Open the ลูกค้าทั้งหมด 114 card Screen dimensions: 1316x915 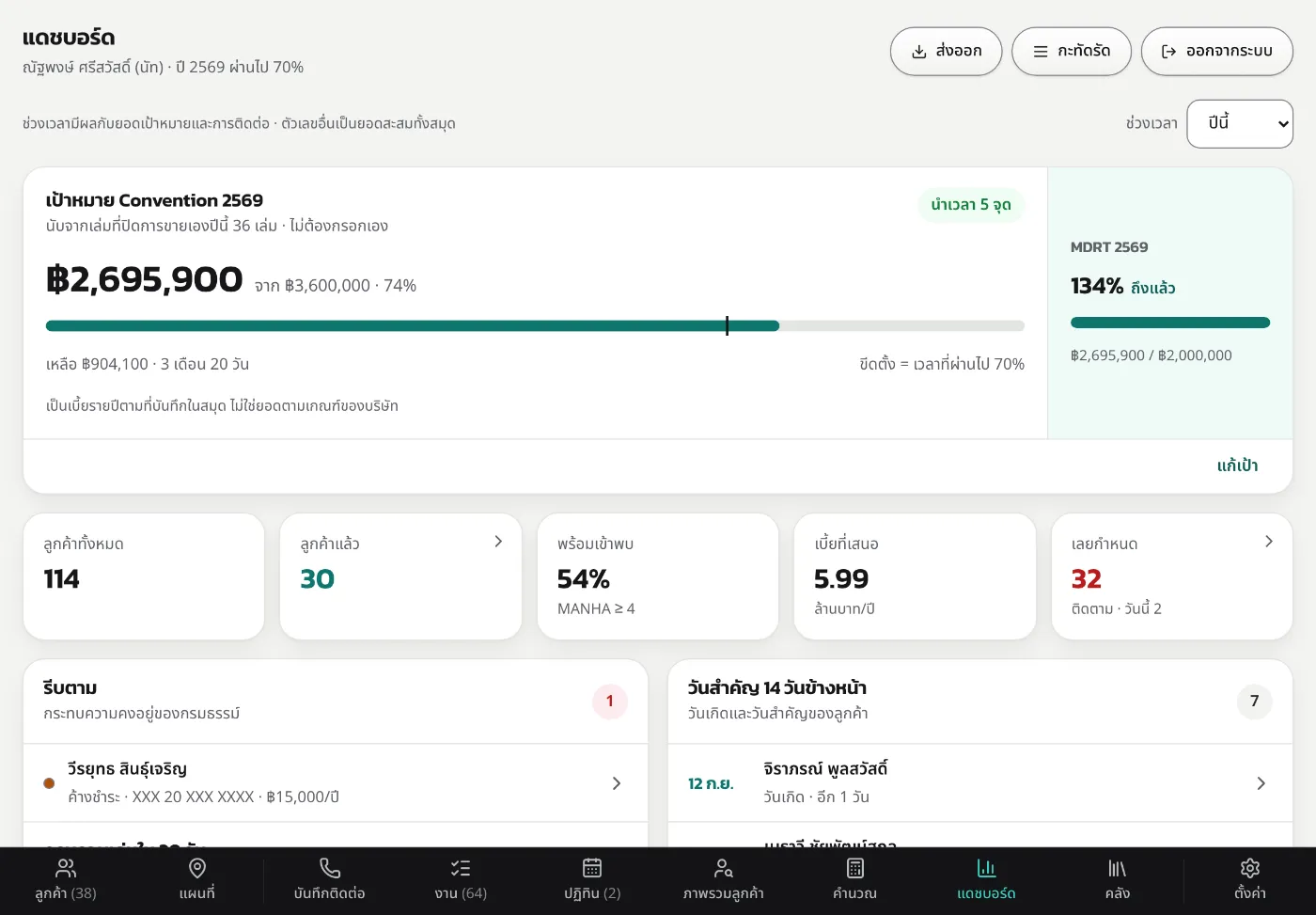[144, 576]
